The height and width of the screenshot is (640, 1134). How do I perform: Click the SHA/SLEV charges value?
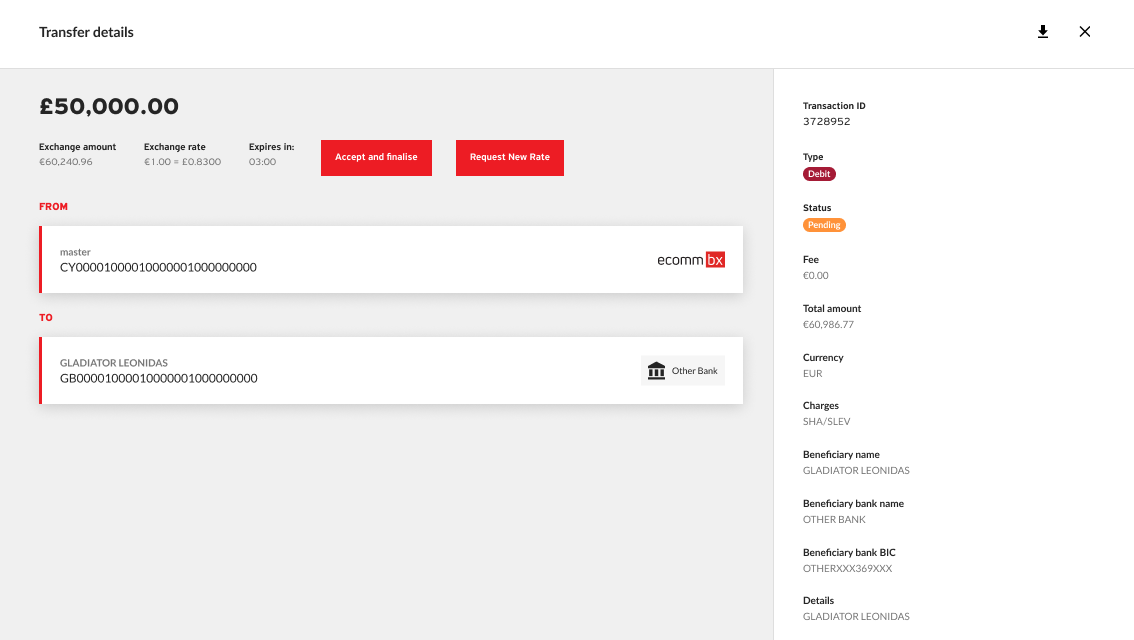point(827,422)
